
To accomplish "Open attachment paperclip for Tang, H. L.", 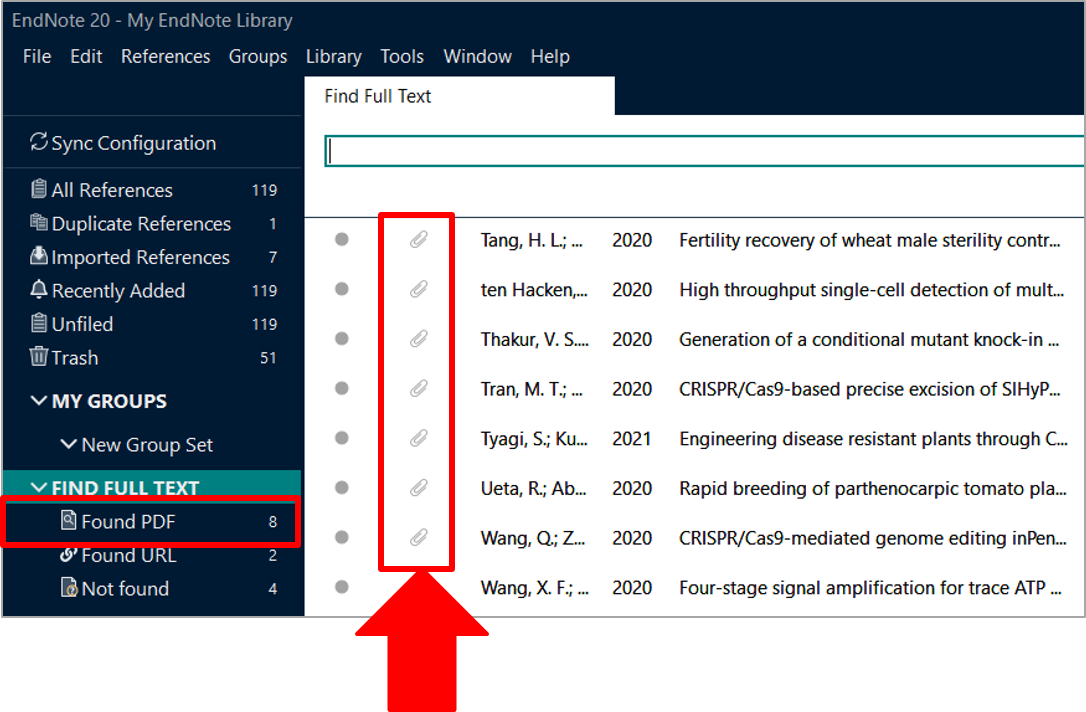I will point(418,240).
